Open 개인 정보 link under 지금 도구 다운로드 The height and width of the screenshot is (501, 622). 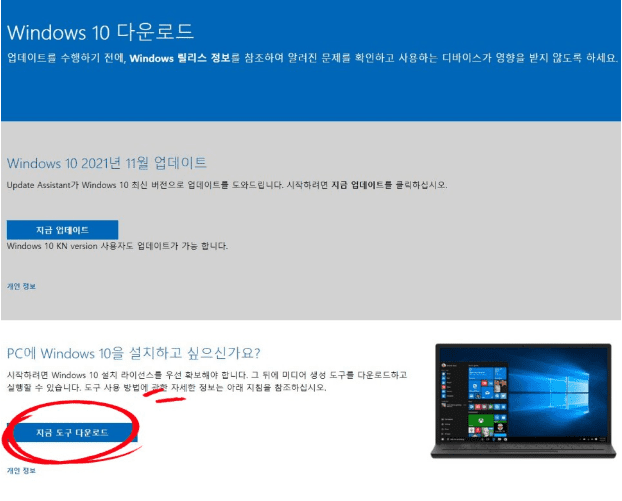(x=21, y=471)
